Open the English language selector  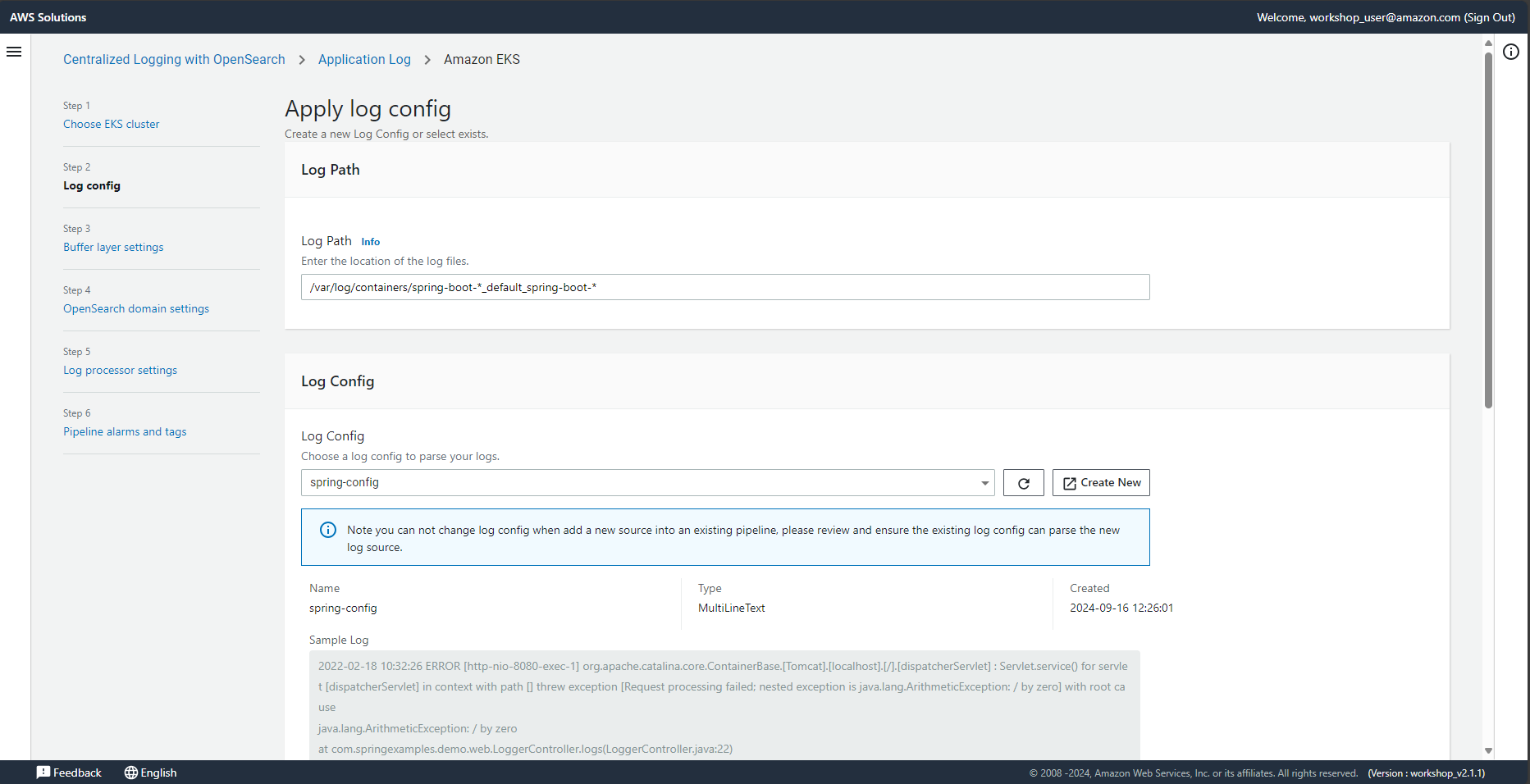click(150, 773)
